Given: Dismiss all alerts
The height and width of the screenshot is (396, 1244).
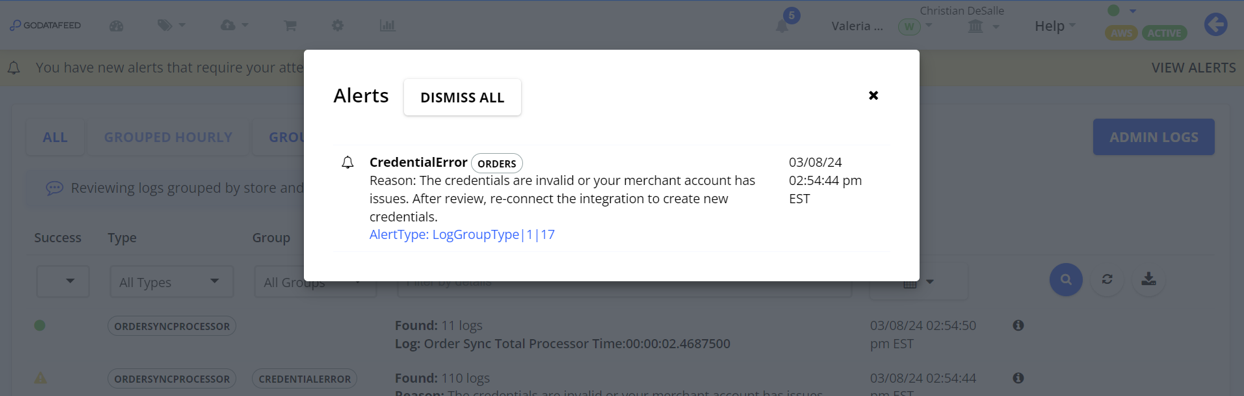Looking at the screenshot, I should (462, 97).
